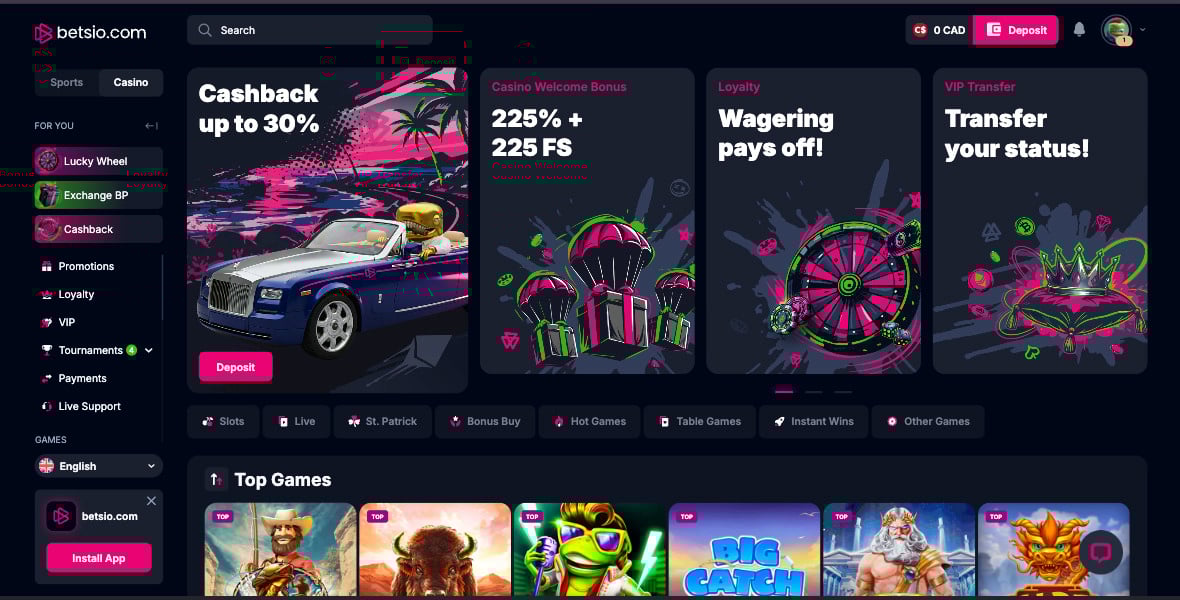1180x600 pixels.
Task: Go to the third banner carousel indicator
Action: [843, 391]
